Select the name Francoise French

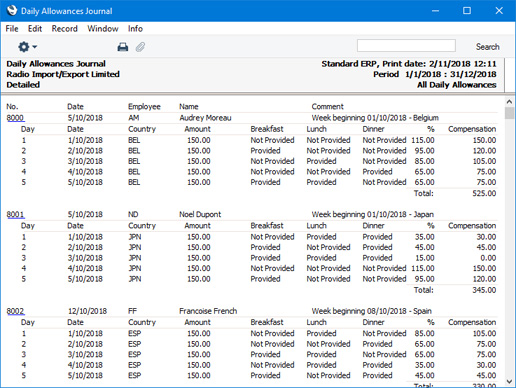tap(208, 311)
